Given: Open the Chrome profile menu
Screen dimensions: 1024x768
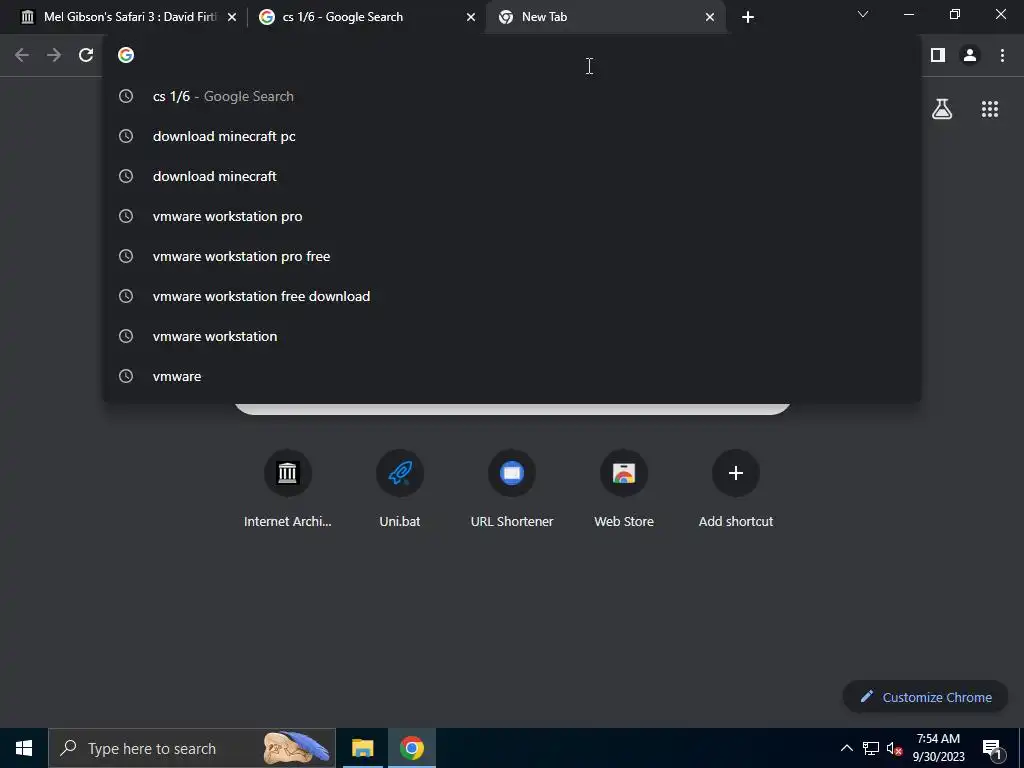Looking at the screenshot, I should coord(970,56).
